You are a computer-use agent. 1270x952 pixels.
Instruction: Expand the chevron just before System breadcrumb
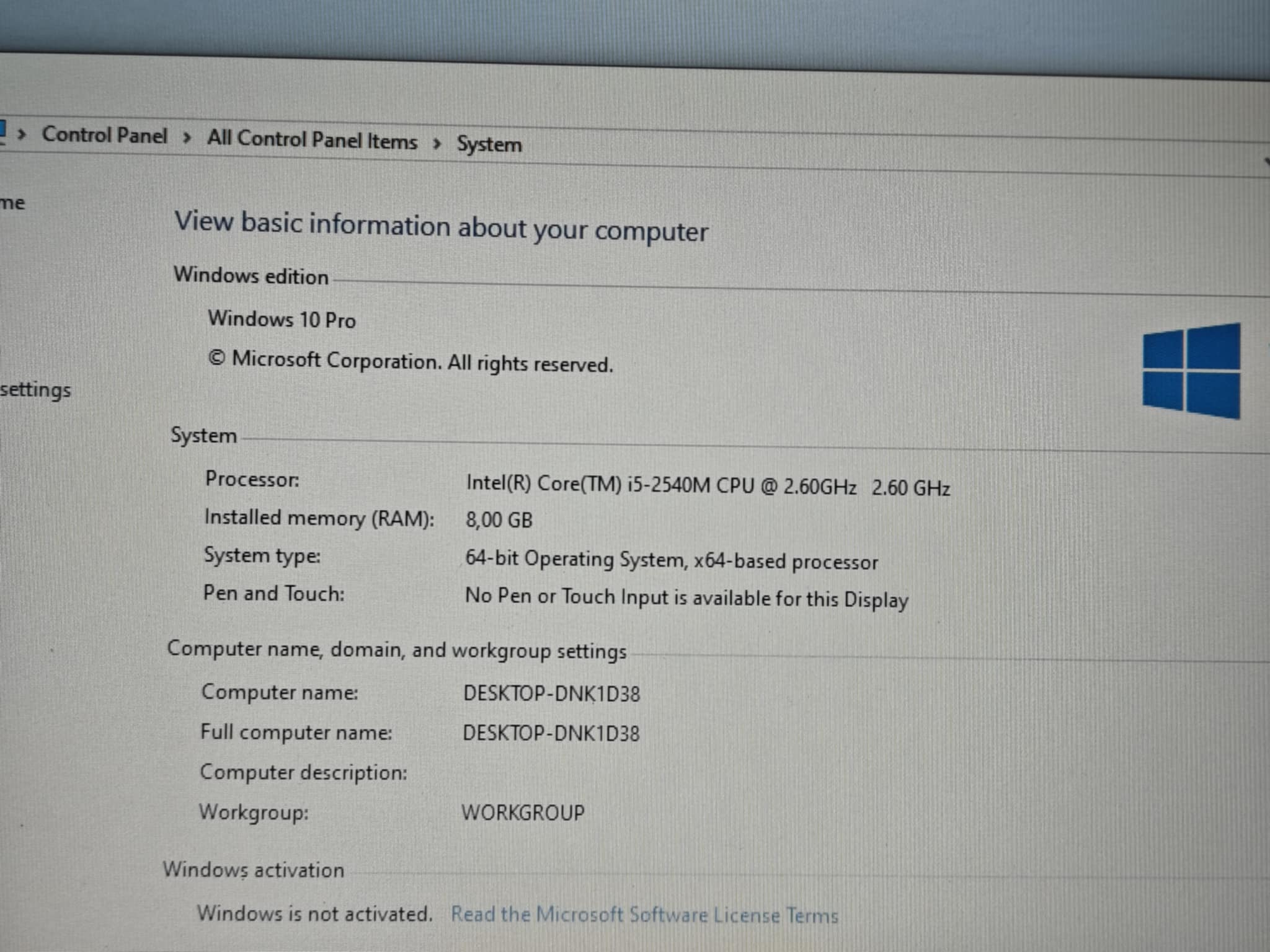point(437,144)
